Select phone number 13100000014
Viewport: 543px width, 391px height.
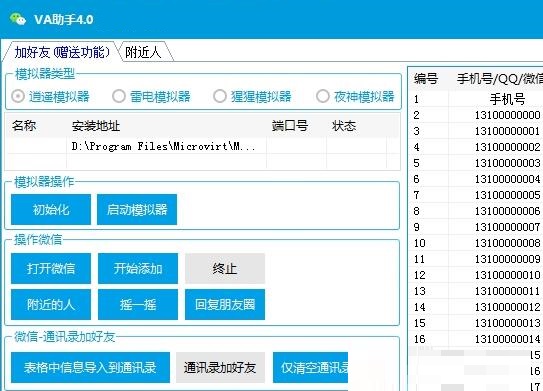click(507, 339)
